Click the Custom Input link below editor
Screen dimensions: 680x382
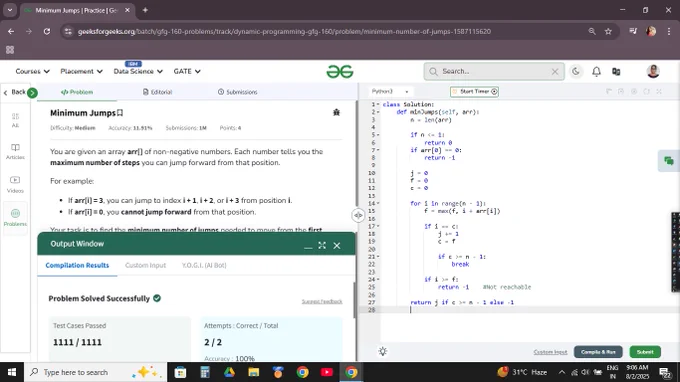[x=550, y=352]
